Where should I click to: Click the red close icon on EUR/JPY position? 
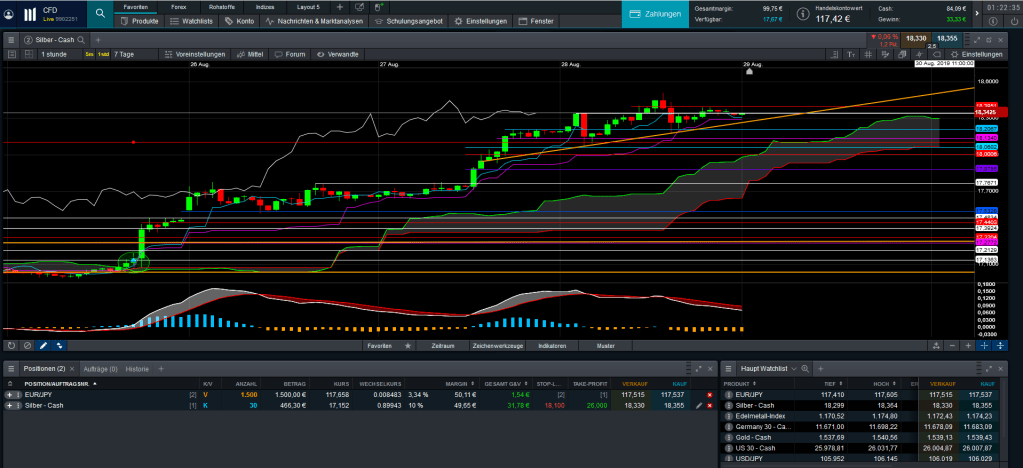(709, 396)
